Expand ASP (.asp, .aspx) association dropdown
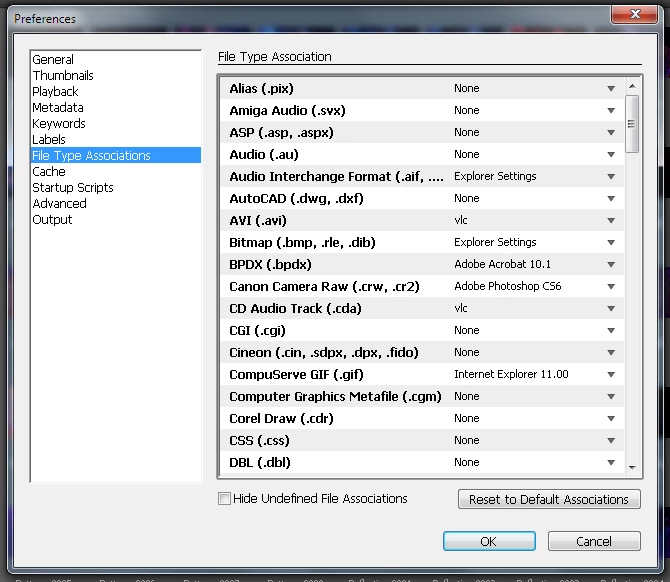670x582 pixels. (611, 132)
